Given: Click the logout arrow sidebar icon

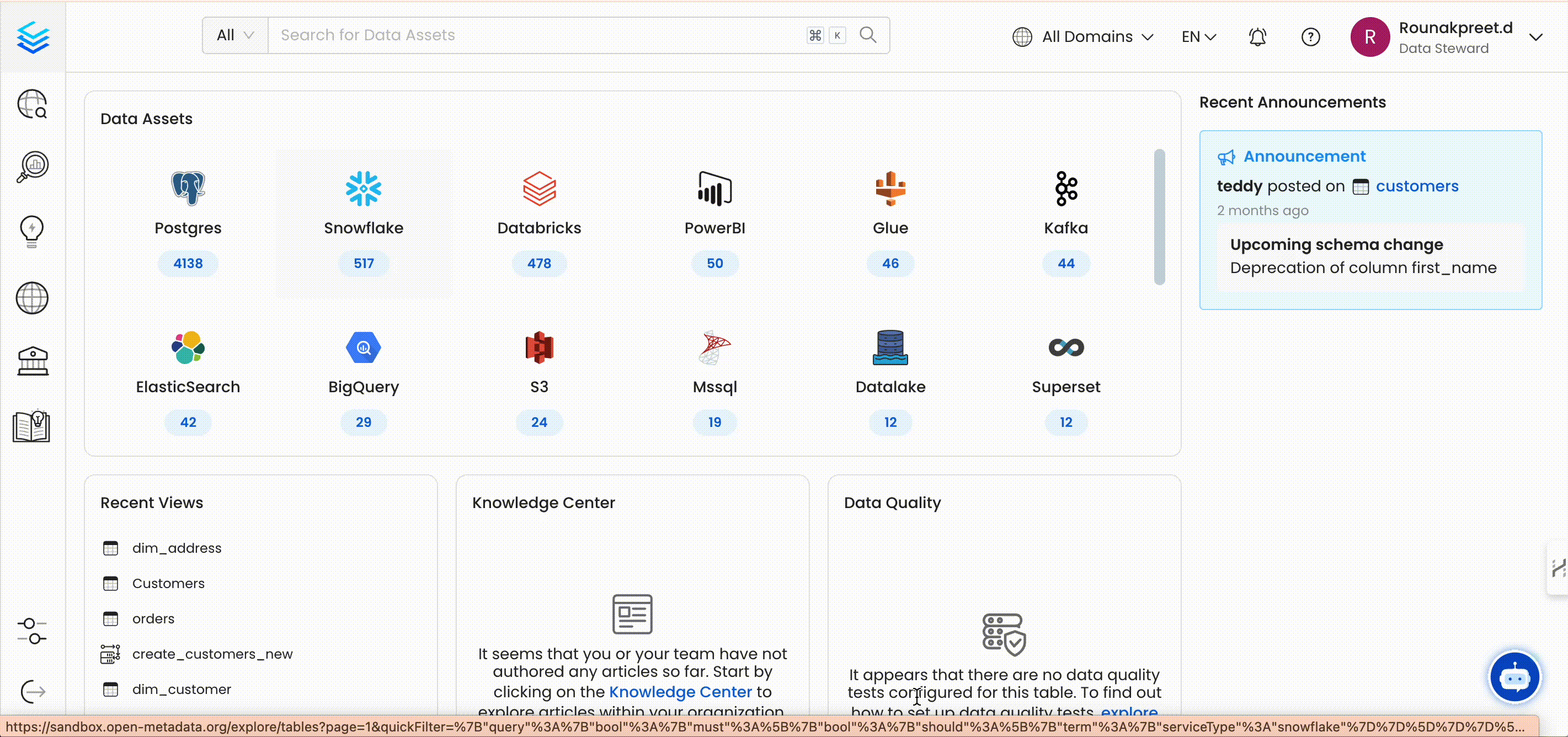Looking at the screenshot, I should 32,691.
